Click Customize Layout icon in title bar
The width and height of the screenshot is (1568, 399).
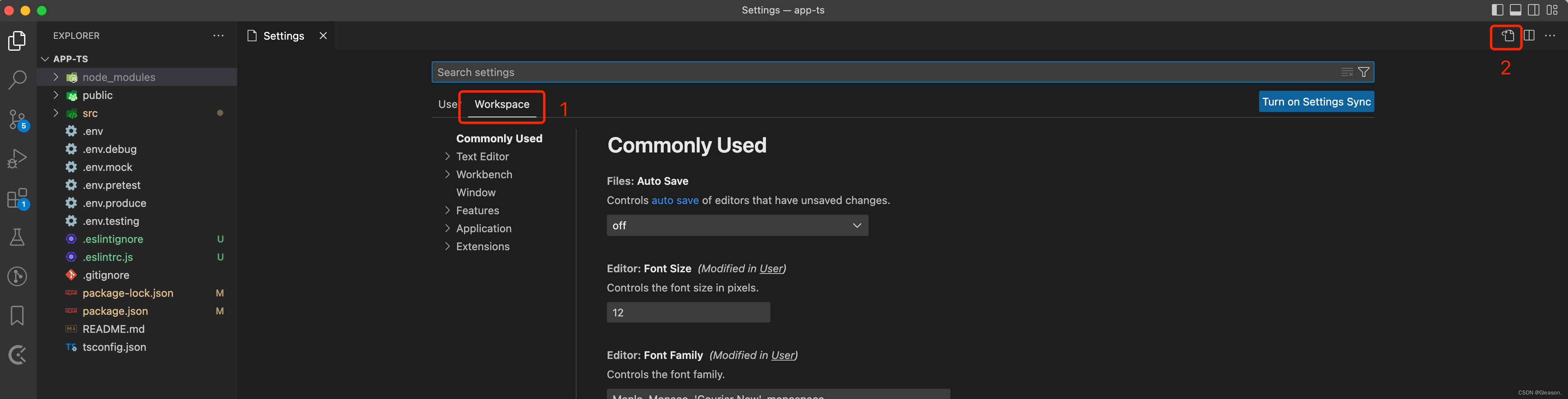tap(1552, 10)
